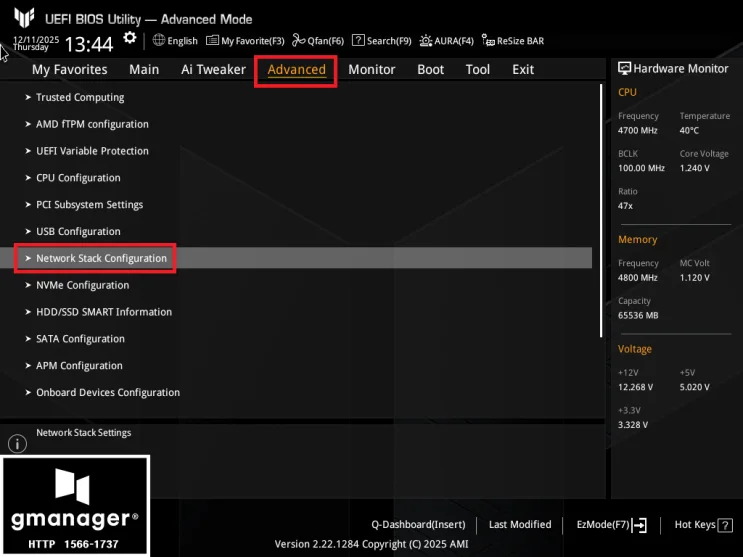This screenshot has height=557, width=743.
Task: Expand the AMD fTPM configuration arrow
Action: (x=28, y=124)
